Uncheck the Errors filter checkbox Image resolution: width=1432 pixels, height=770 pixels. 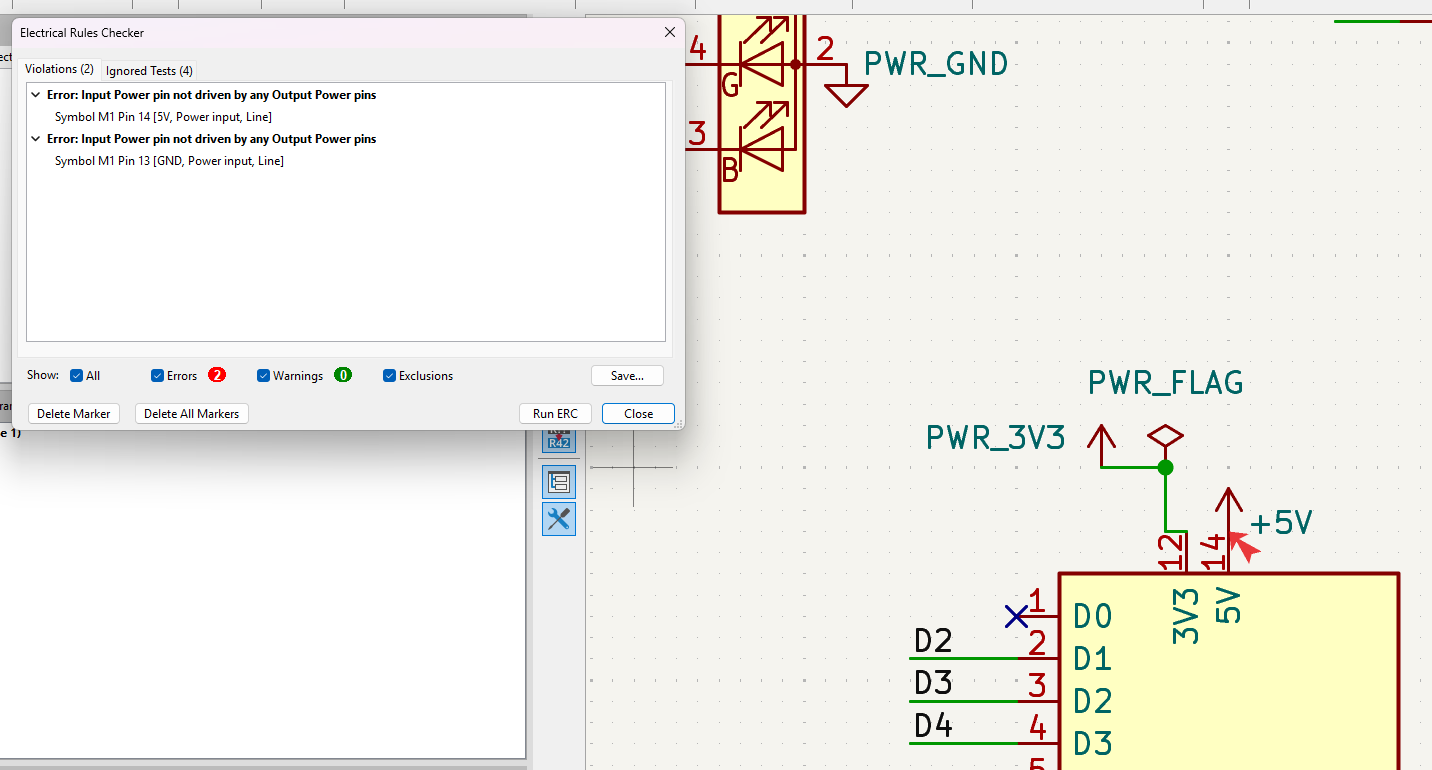tap(157, 376)
